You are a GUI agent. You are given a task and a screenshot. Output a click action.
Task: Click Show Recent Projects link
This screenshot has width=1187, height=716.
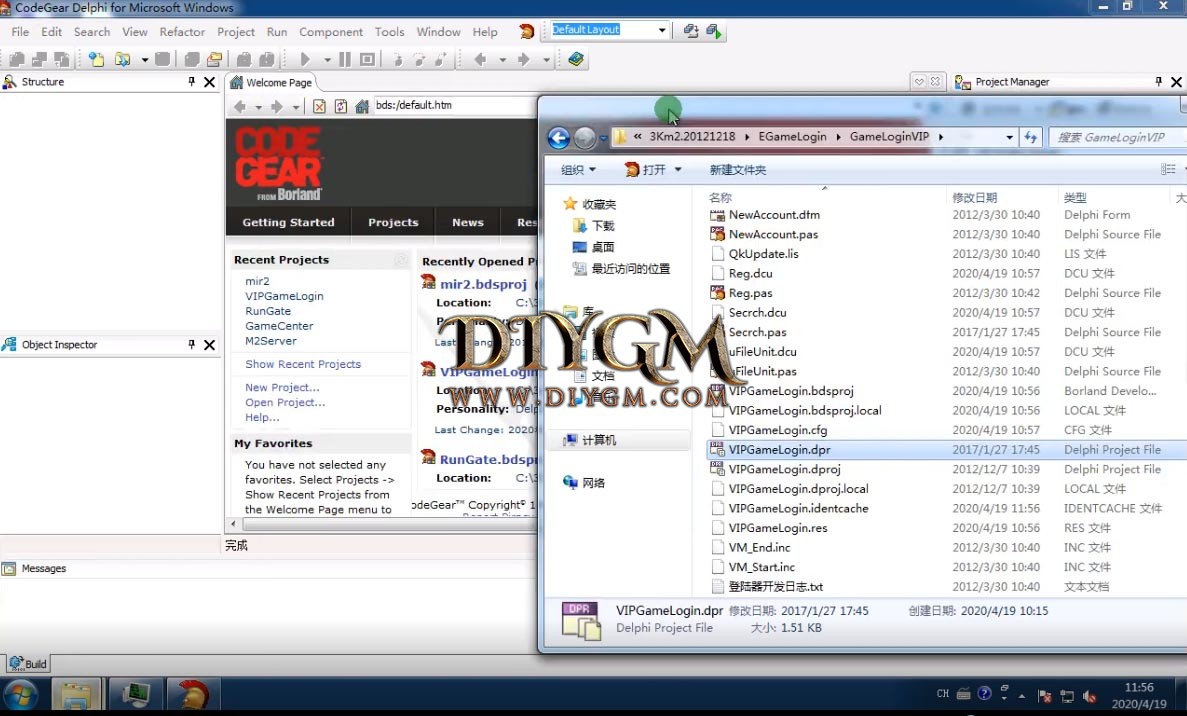303,364
